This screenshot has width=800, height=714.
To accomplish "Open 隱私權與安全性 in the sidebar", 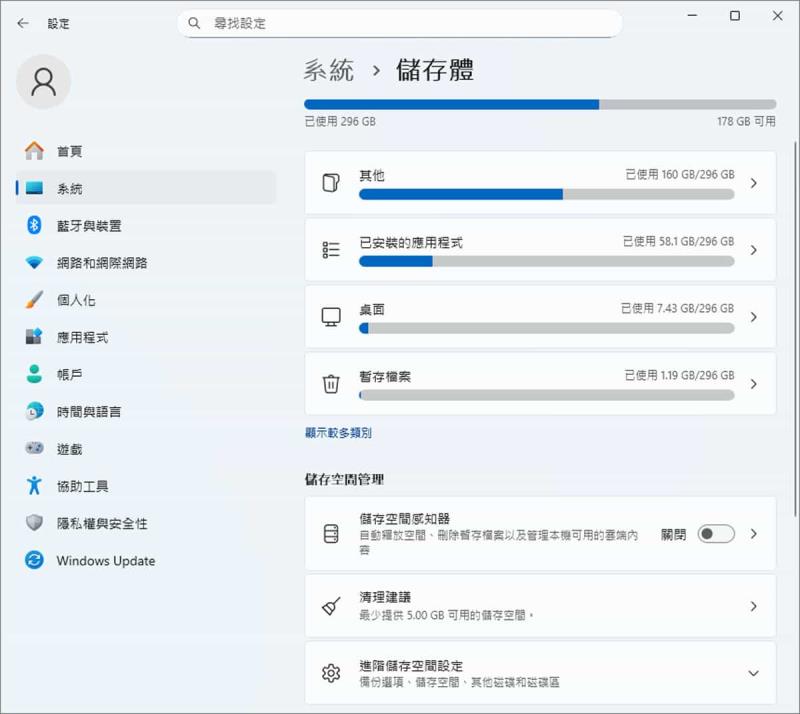I will click(101, 524).
